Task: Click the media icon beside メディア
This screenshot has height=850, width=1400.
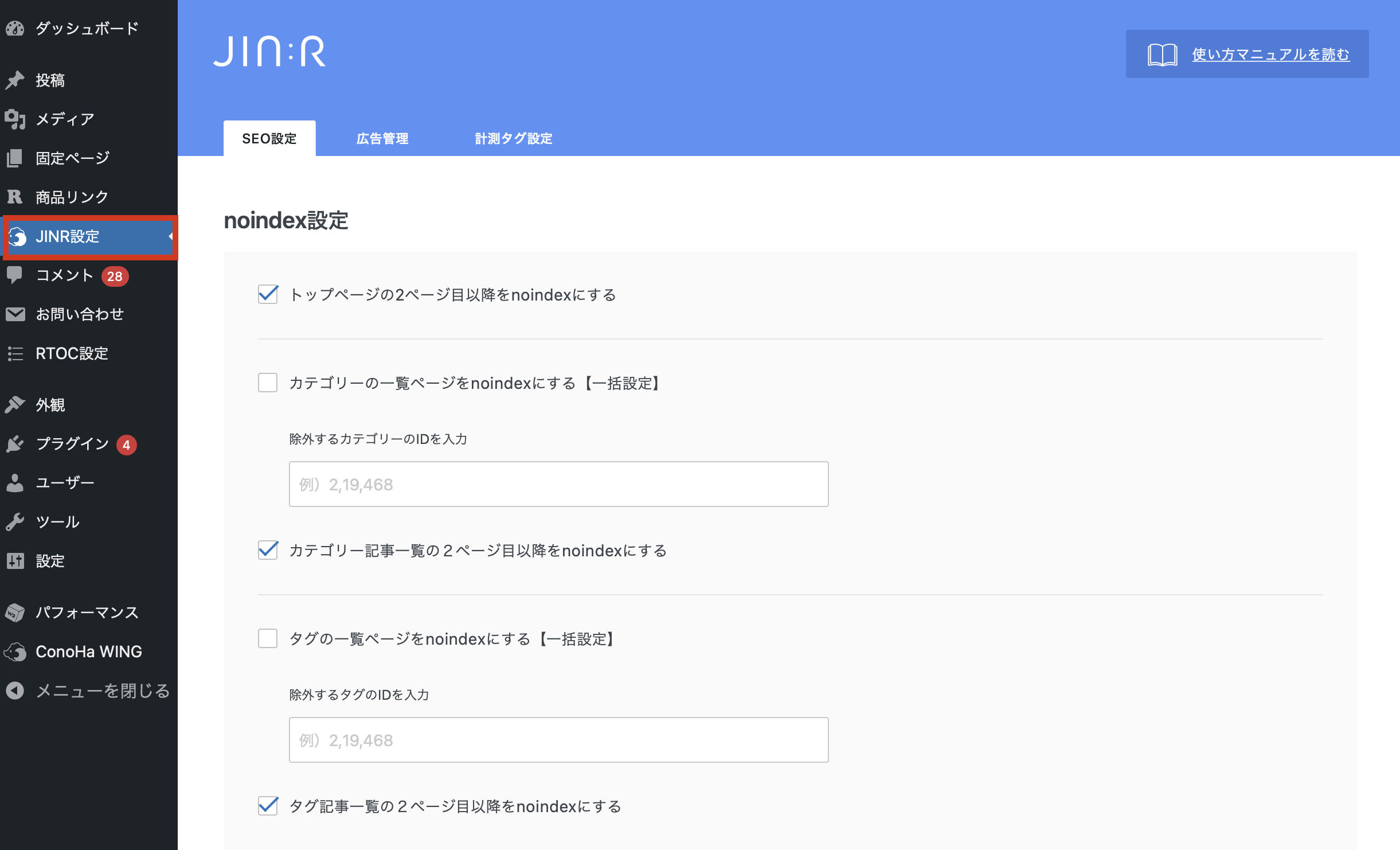Action: [x=15, y=119]
